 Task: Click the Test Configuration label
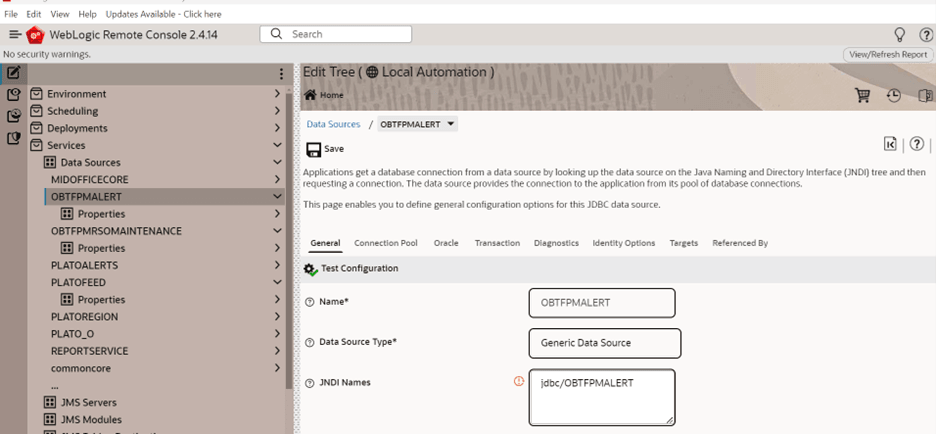pos(359,269)
